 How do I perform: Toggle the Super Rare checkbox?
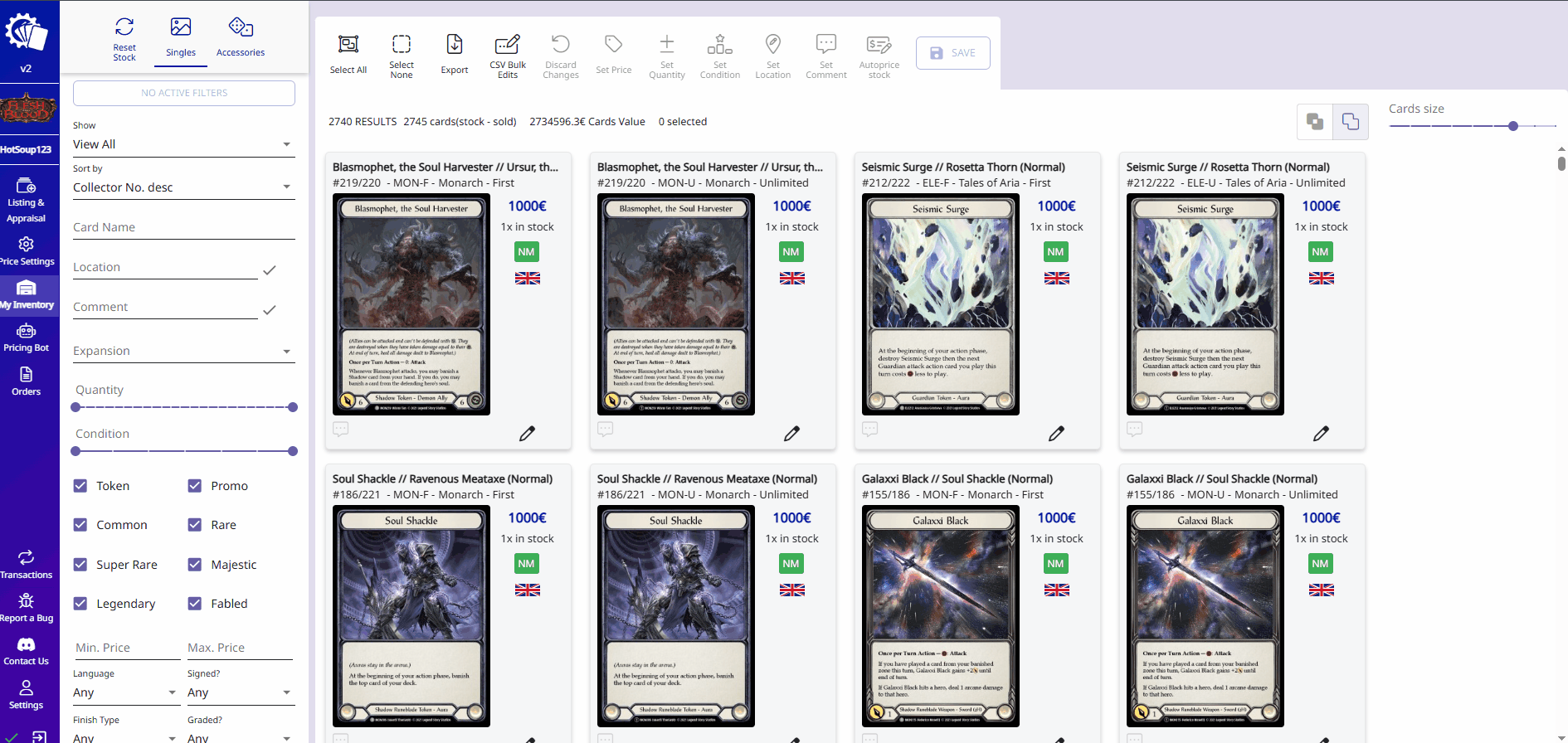pos(80,565)
